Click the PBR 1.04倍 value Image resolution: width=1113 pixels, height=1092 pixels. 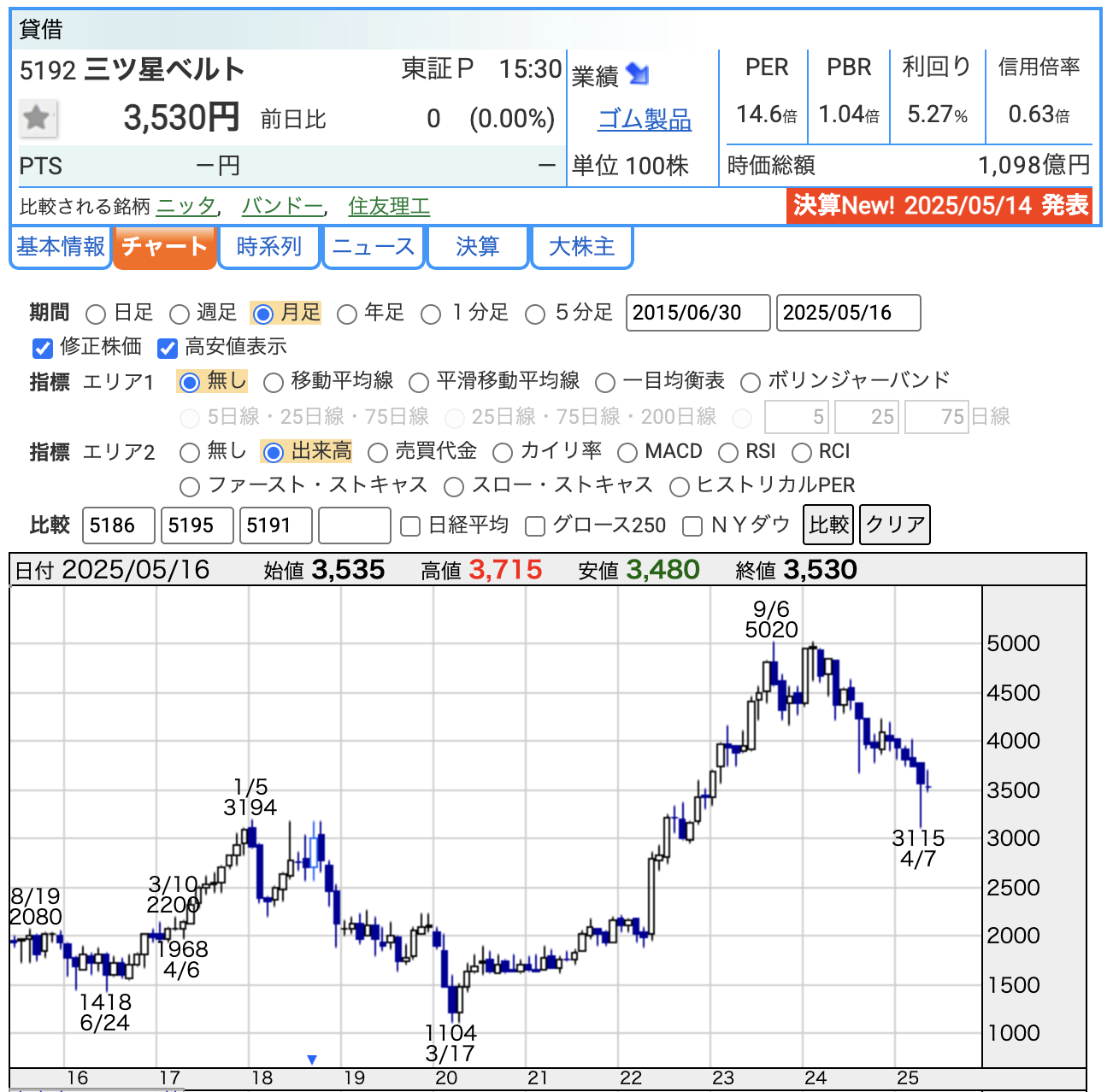pos(849,114)
